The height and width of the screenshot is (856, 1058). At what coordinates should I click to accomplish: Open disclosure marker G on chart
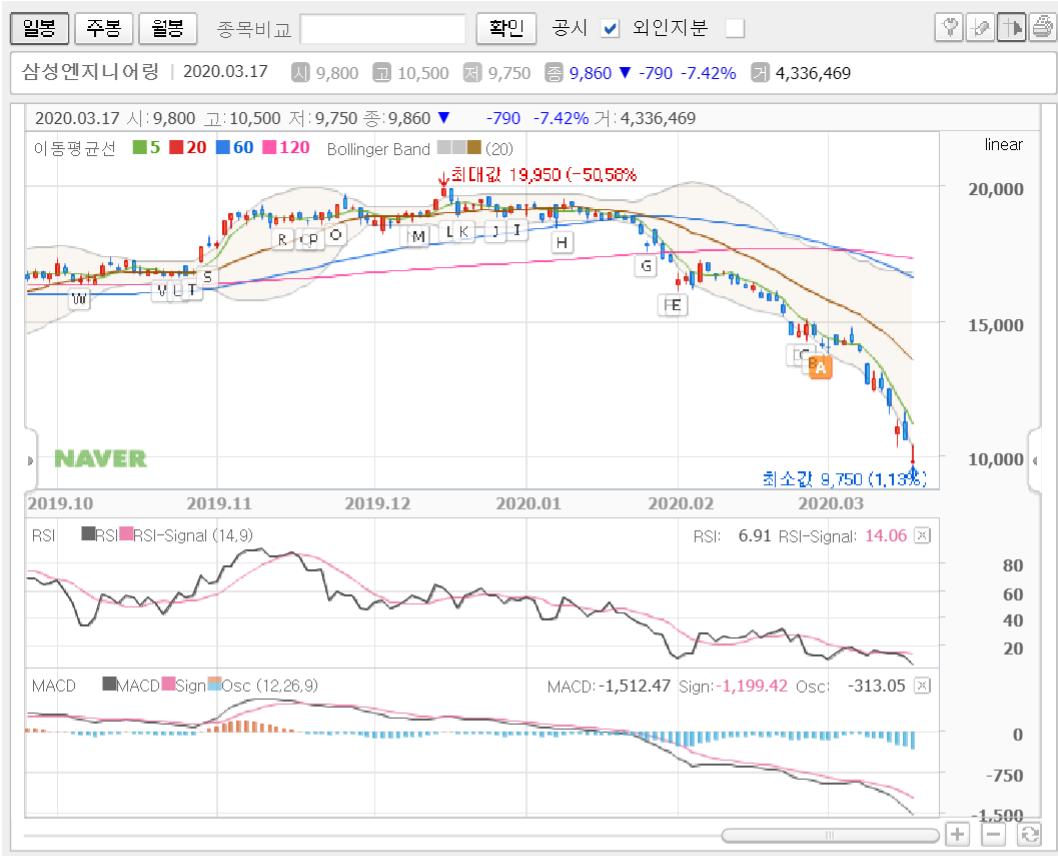(x=646, y=266)
